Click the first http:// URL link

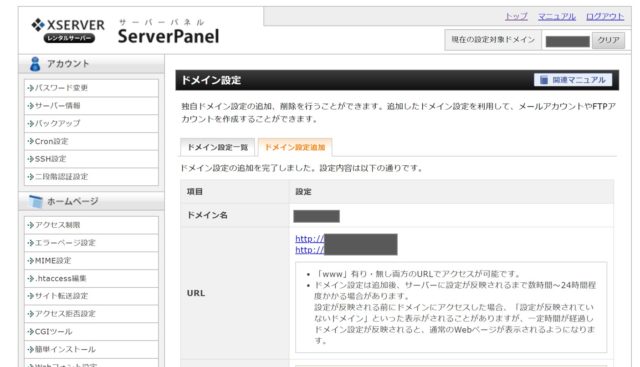[310, 239]
